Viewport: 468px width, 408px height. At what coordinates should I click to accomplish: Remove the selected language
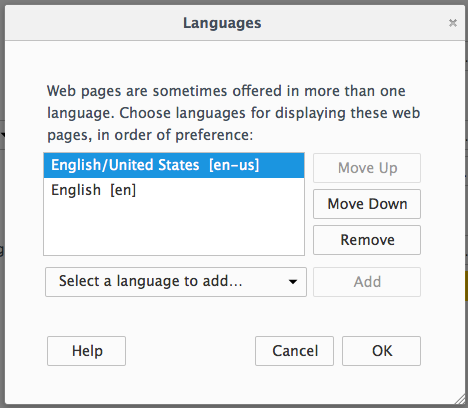point(367,240)
